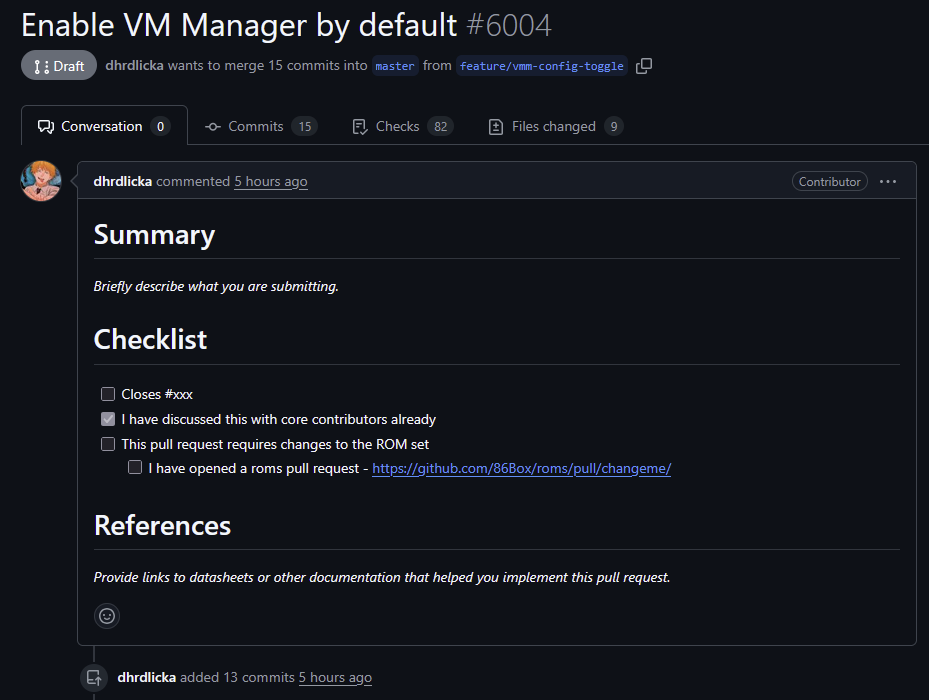Viewport: 929px width, 700px height.
Task: Open dhrdlicka profile from the merge description
Action: click(134, 65)
